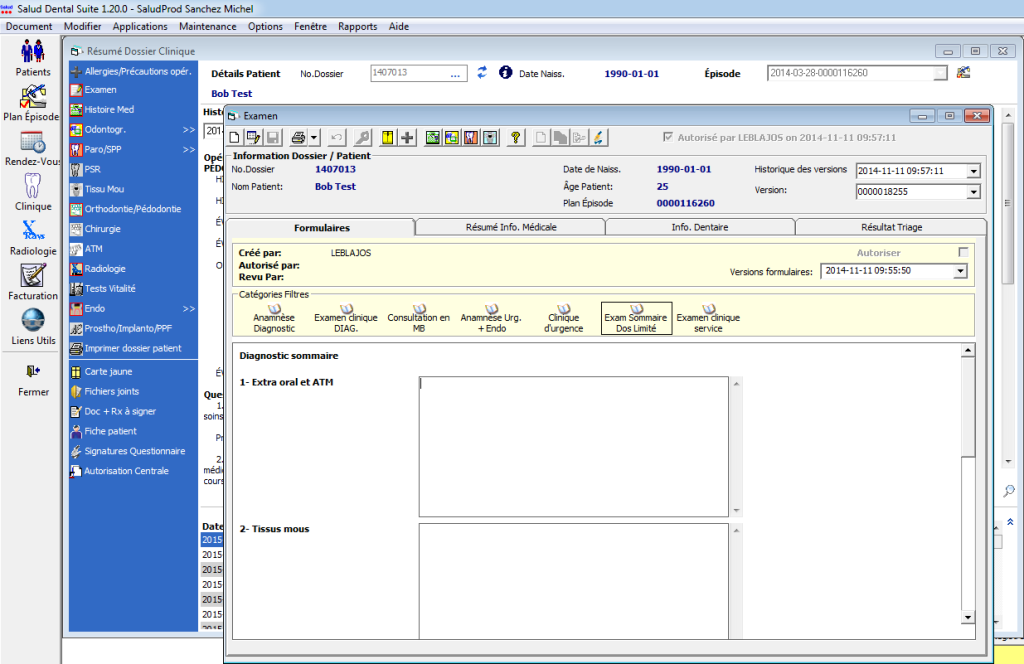The height and width of the screenshot is (664, 1024).
Task: Click the icon right of the Épisode field
Action: (963, 72)
